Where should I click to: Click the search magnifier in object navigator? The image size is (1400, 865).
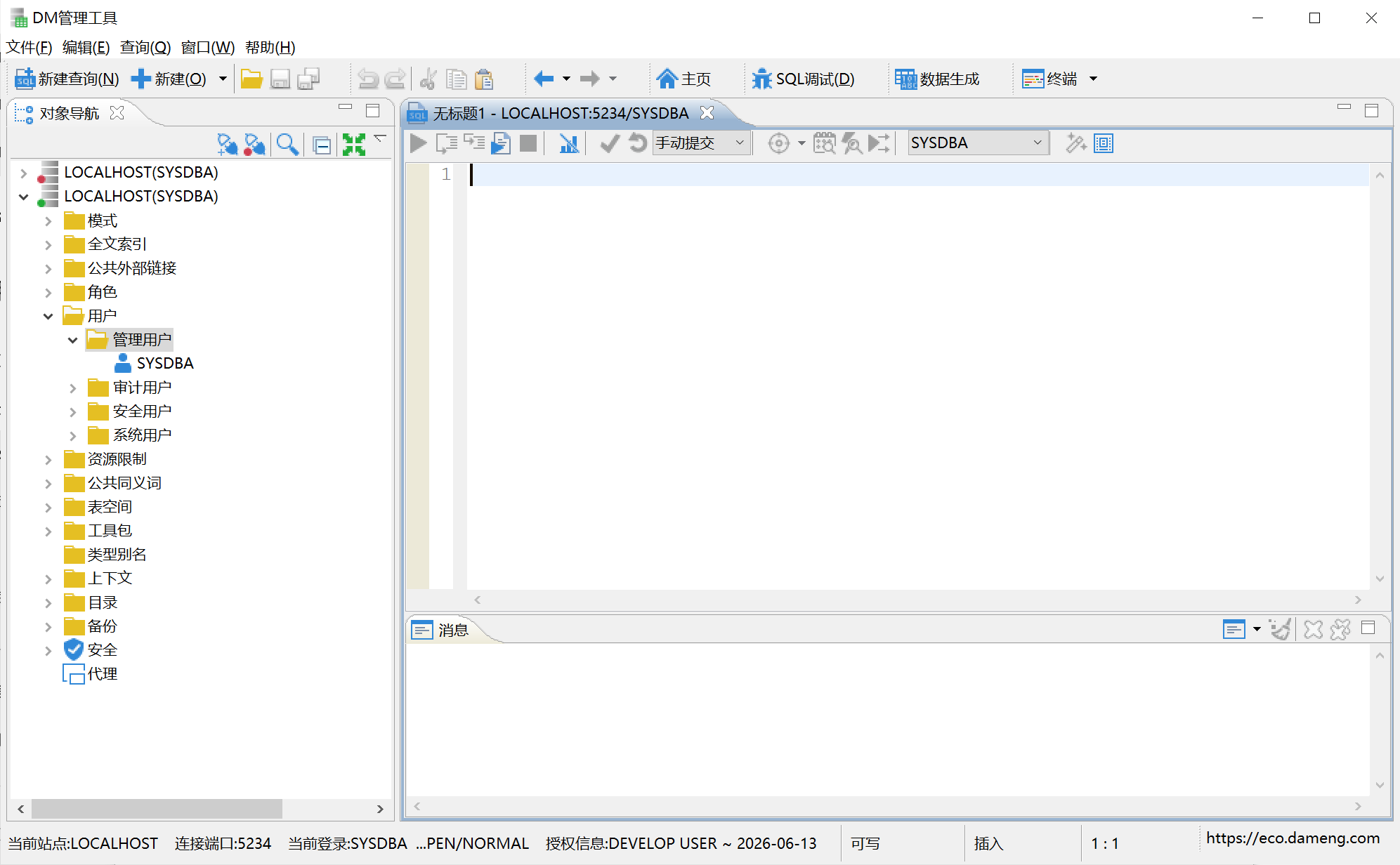(287, 144)
